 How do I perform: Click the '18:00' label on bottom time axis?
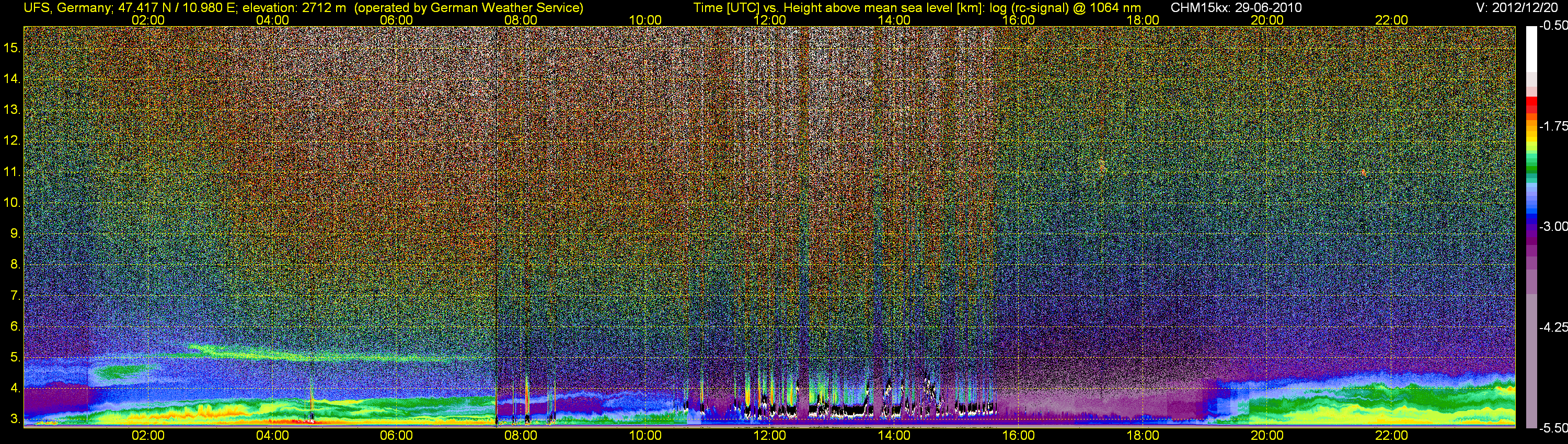1143,436
